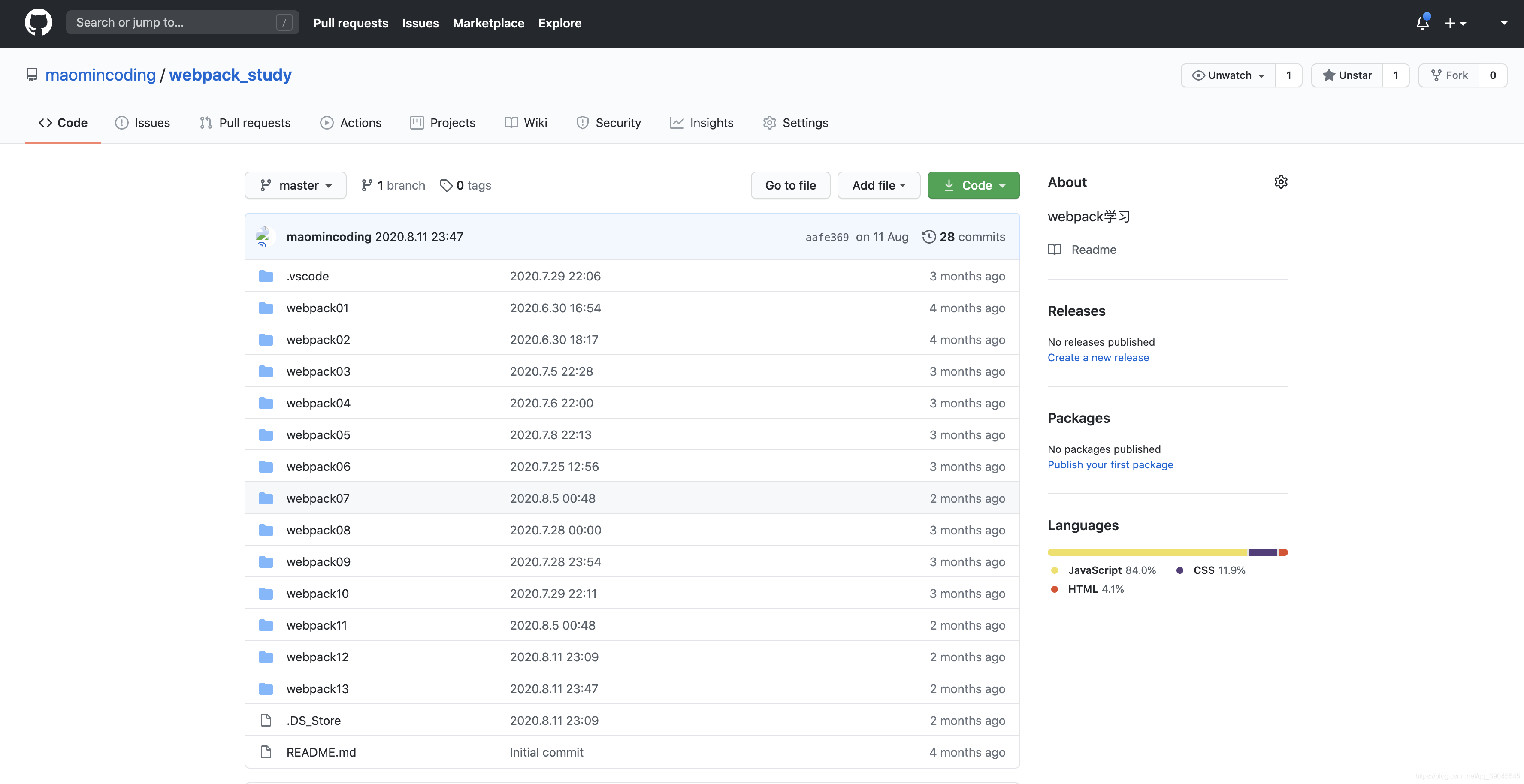Click the Readme book icon in About
The image size is (1524, 784).
point(1054,250)
